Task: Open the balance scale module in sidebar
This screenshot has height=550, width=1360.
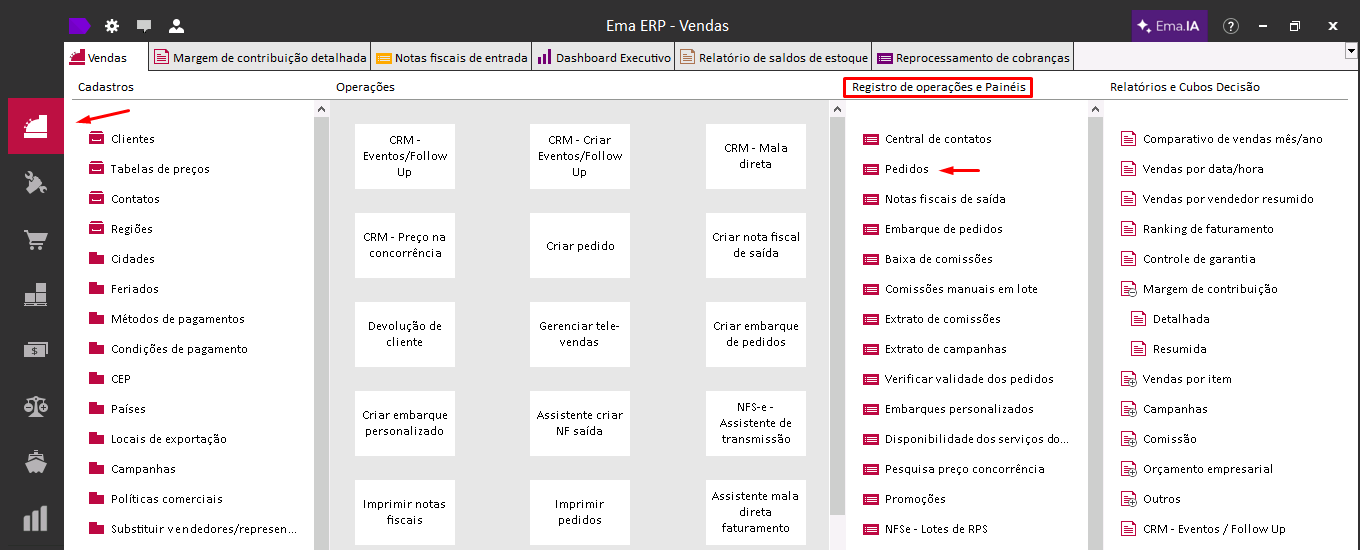Action: [36, 406]
